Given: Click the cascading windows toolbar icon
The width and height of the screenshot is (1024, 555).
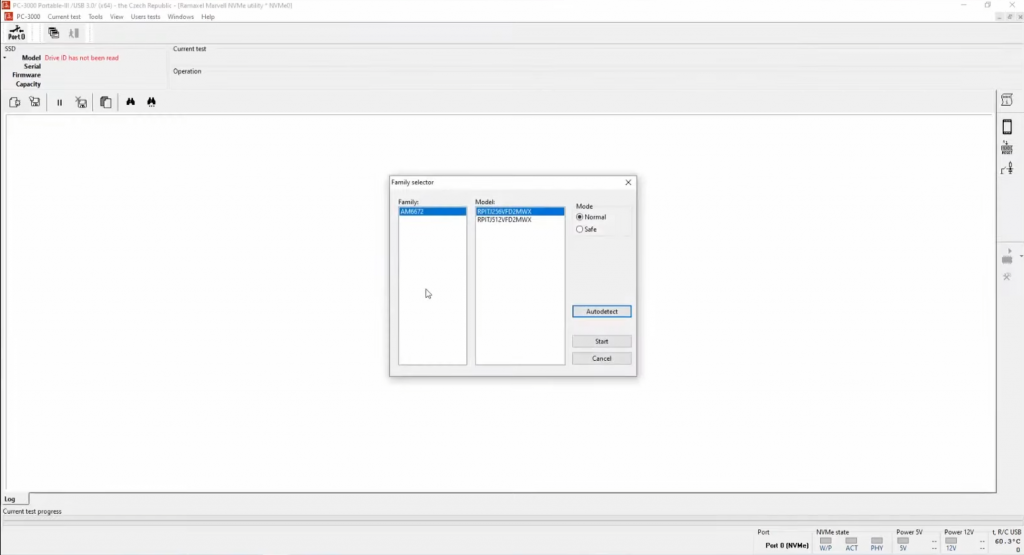Looking at the screenshot, I should (x=53, y=33).
